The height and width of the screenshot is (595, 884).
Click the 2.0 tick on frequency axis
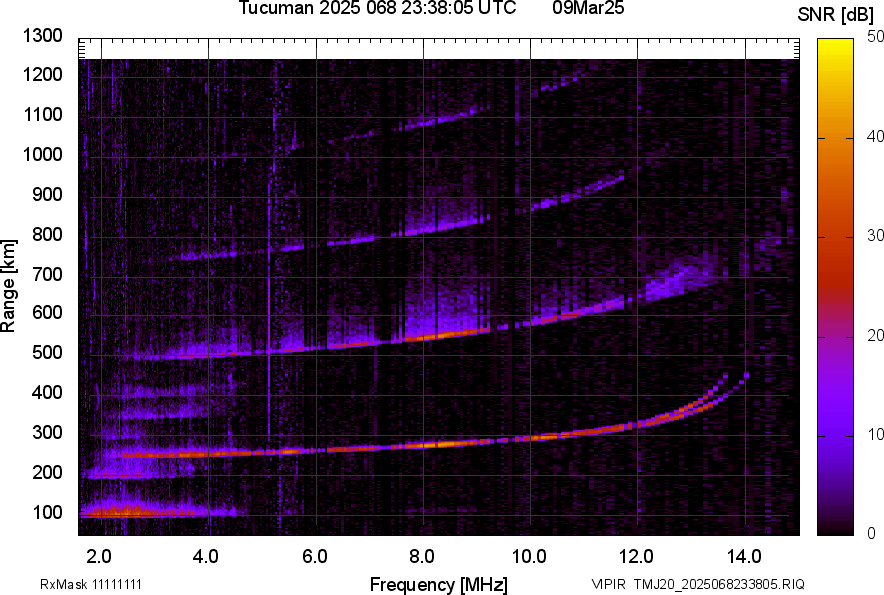click(x=99, y=556)
